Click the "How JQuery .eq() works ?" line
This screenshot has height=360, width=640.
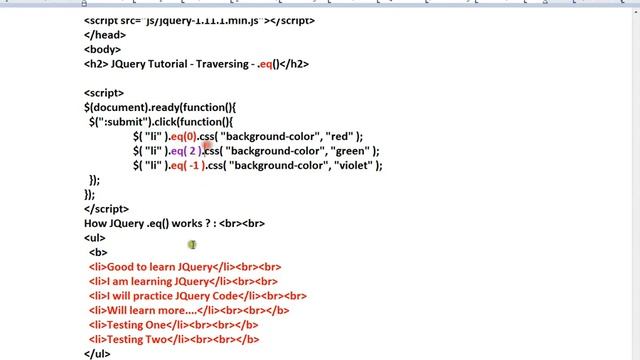[x=174, y=224]
